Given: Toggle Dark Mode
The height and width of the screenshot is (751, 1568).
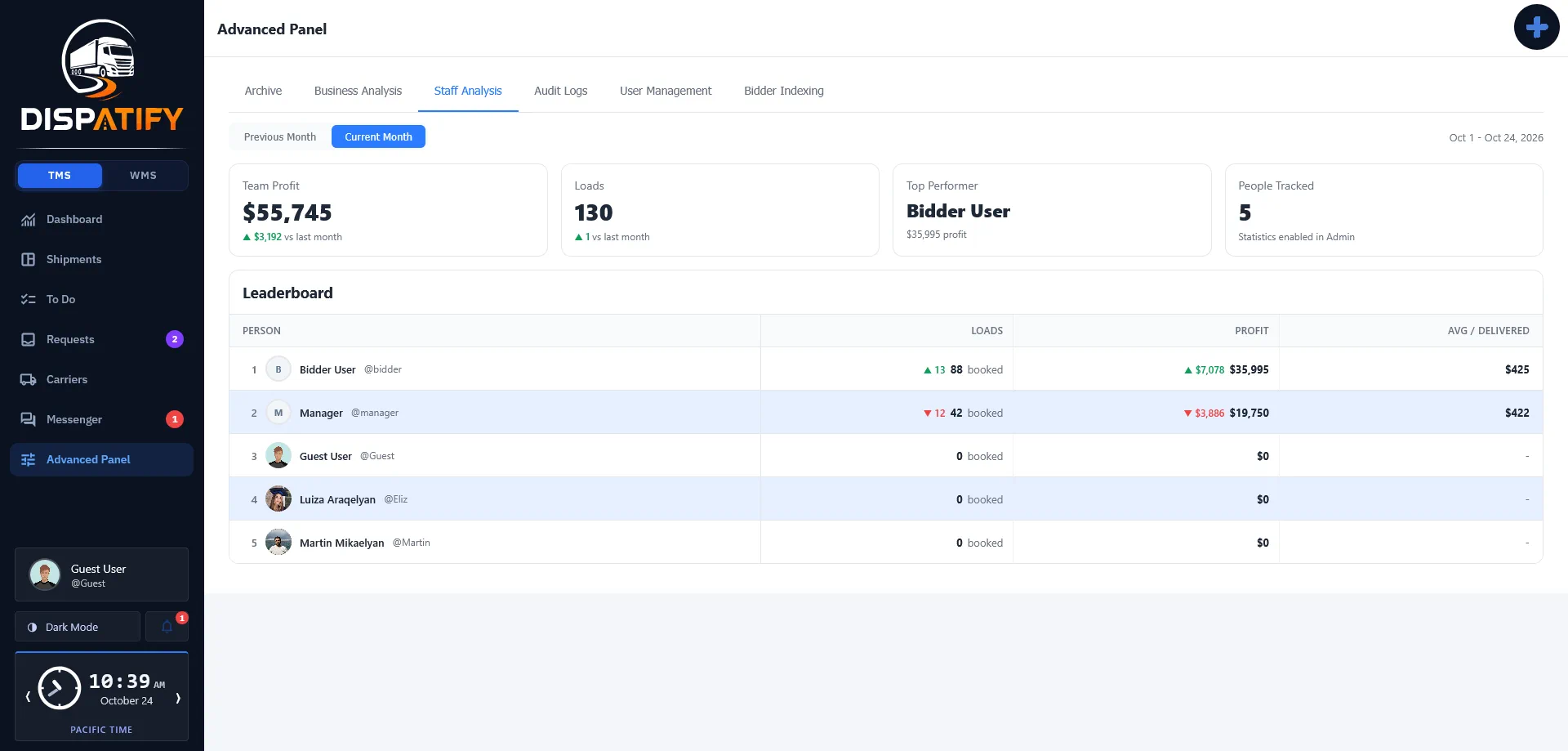Looking at the screenshot, I should [x=78, y=627].
